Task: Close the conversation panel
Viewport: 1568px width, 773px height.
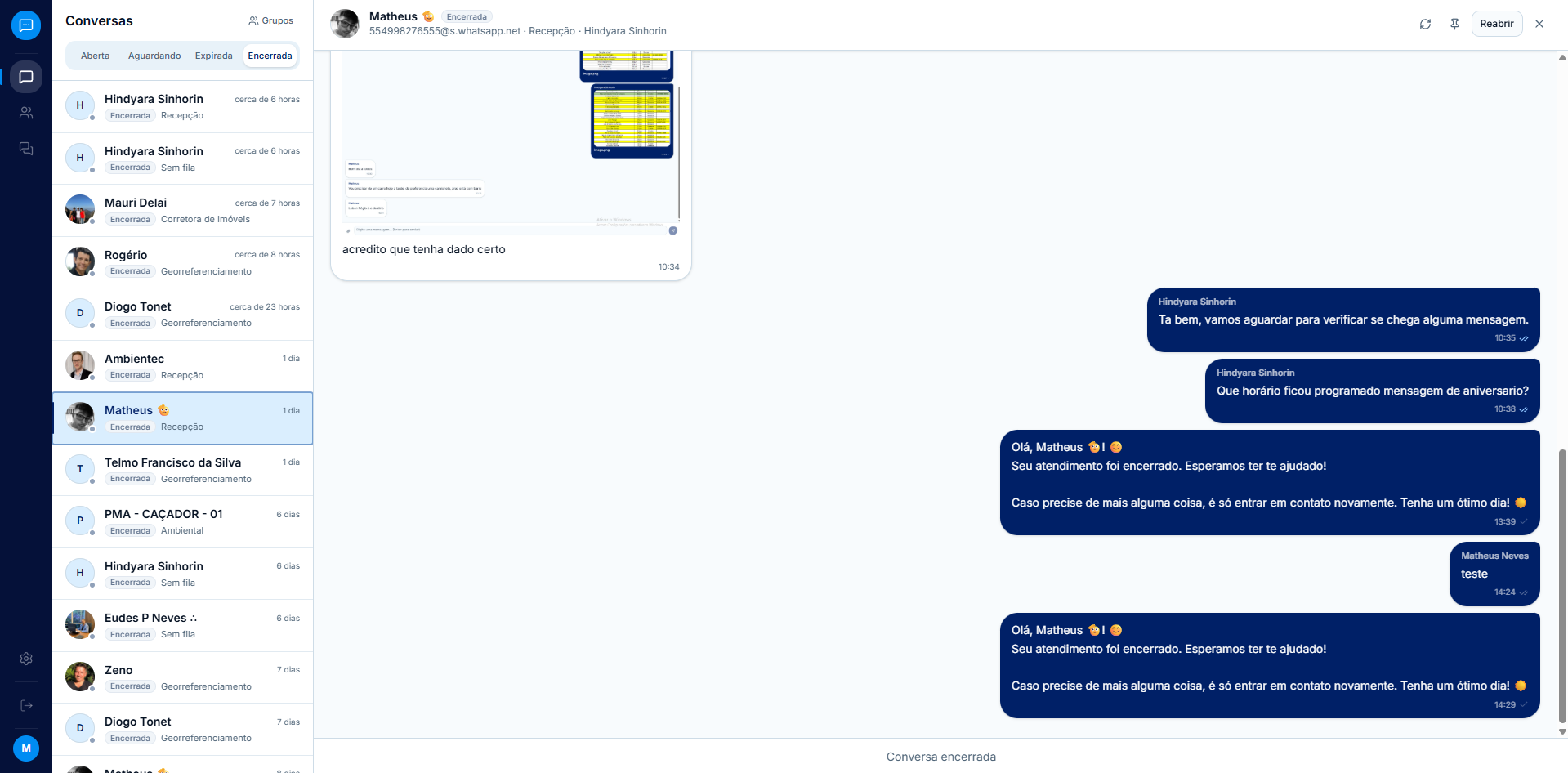Action: click(x=1539, y=24)
